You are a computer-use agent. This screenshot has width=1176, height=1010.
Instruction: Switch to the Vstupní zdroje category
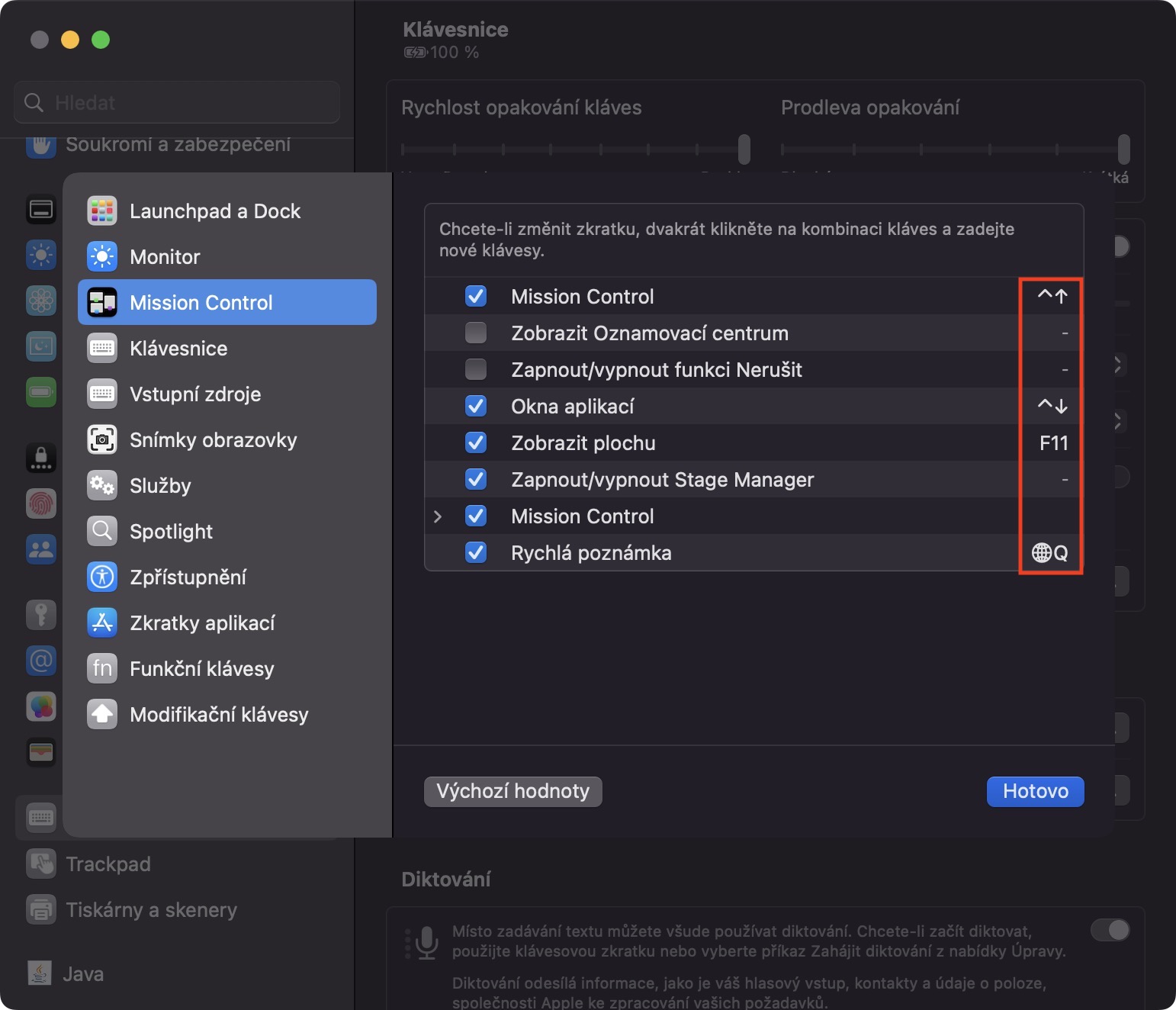point(195,394)
